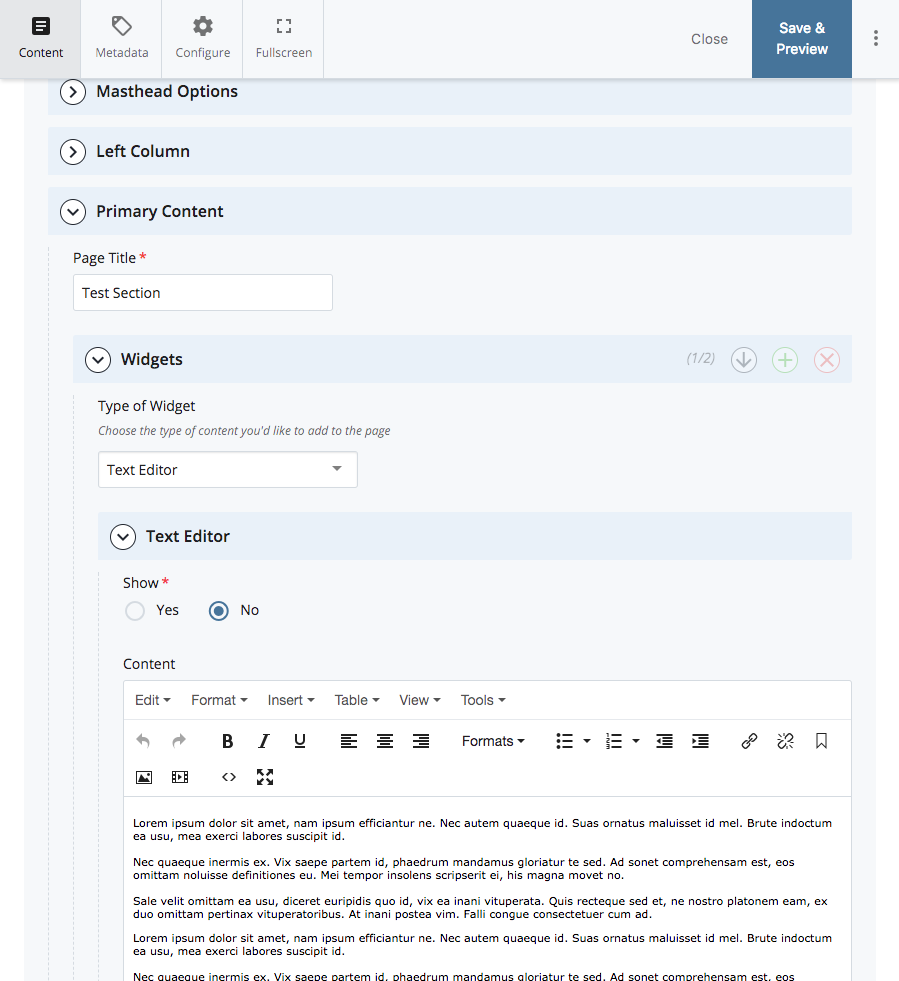Screen dimensions: 899x981
Task: Toggle underline formatting in the editor
Action: coord(300,741)
